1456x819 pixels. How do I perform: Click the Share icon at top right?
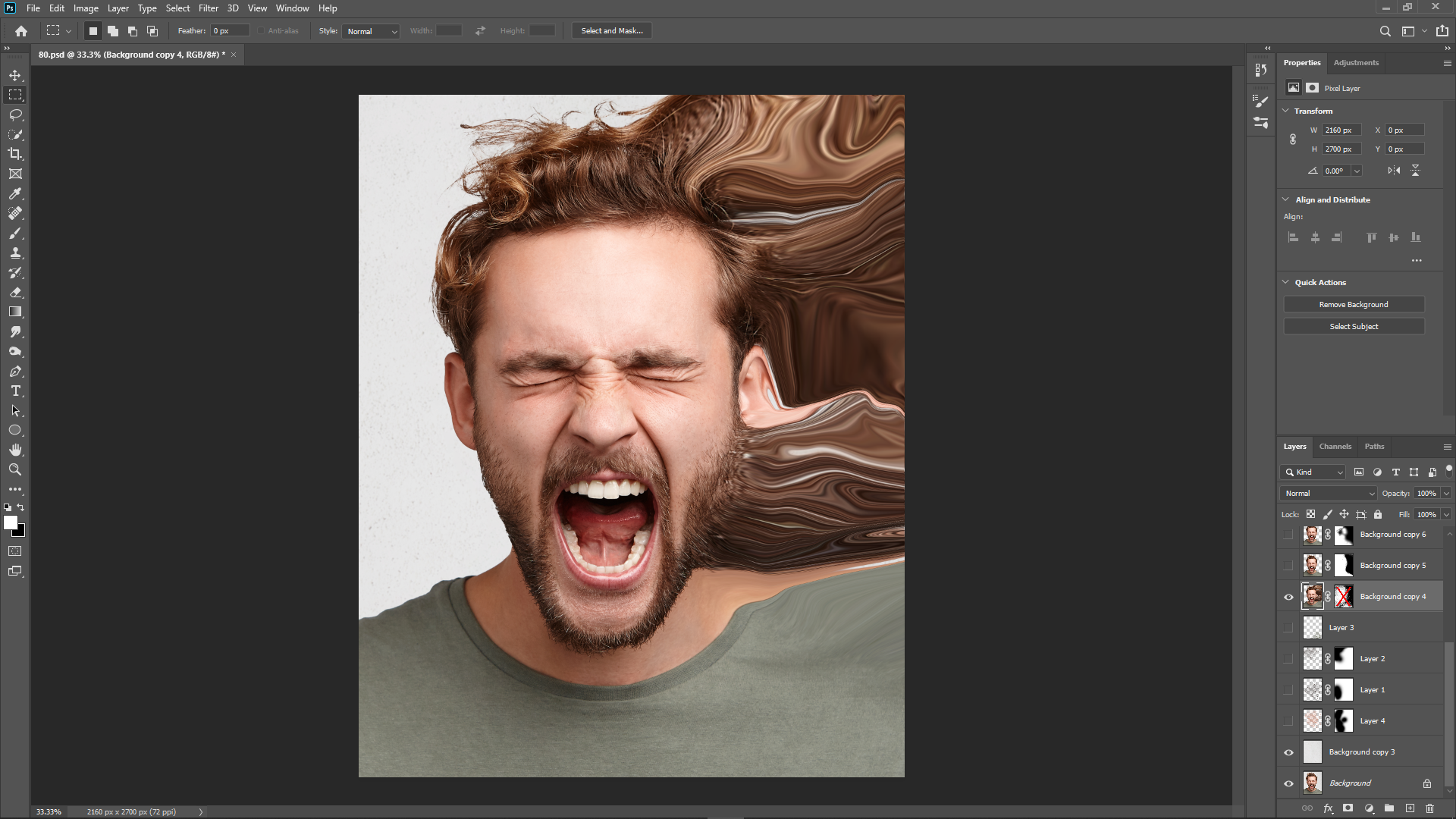[x=1442, y=31]
